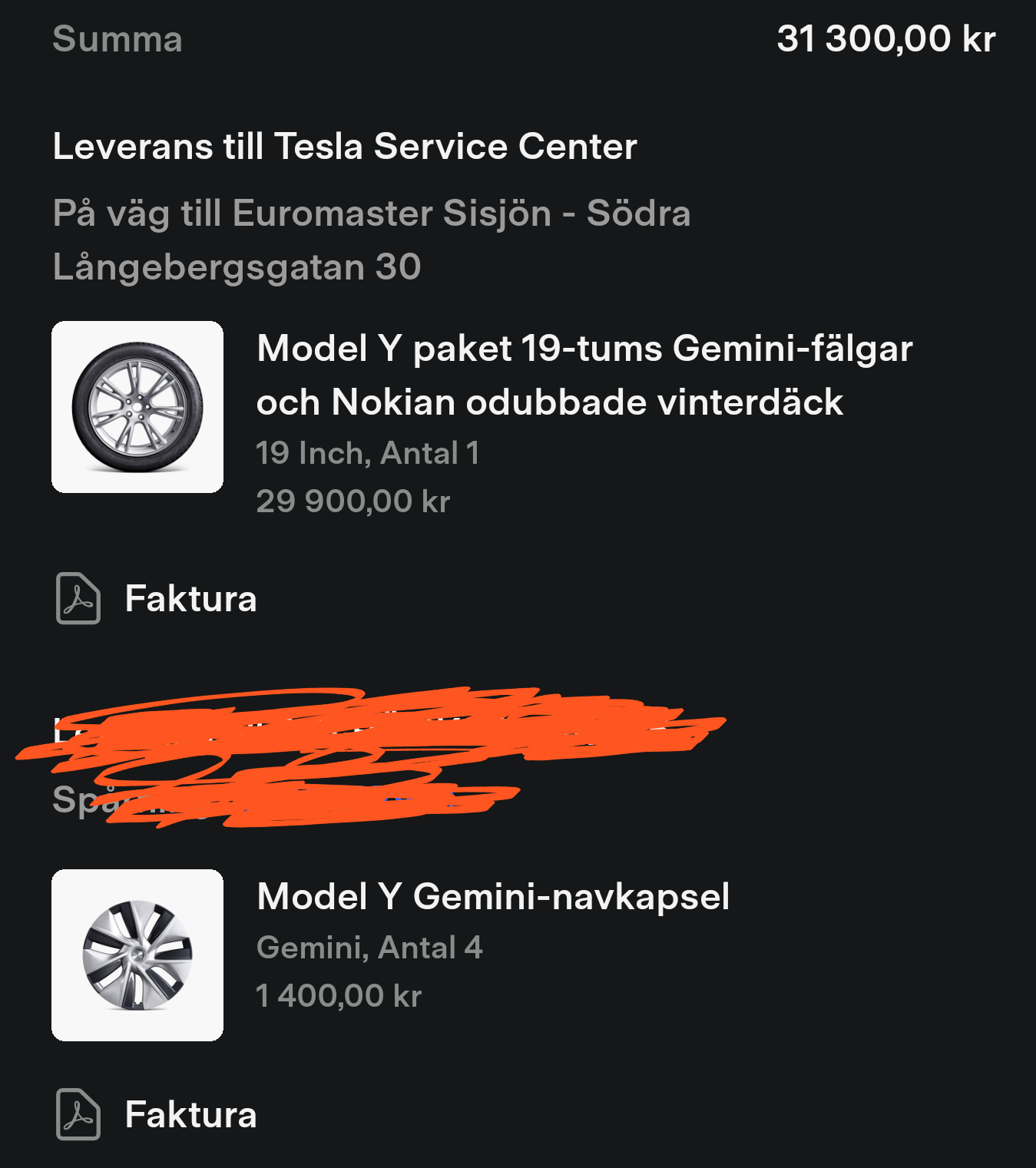Open the Faktura link under the Gemini-navkapsel item
Viewport: 1036px width, 1168px height.
point(190,1115)
